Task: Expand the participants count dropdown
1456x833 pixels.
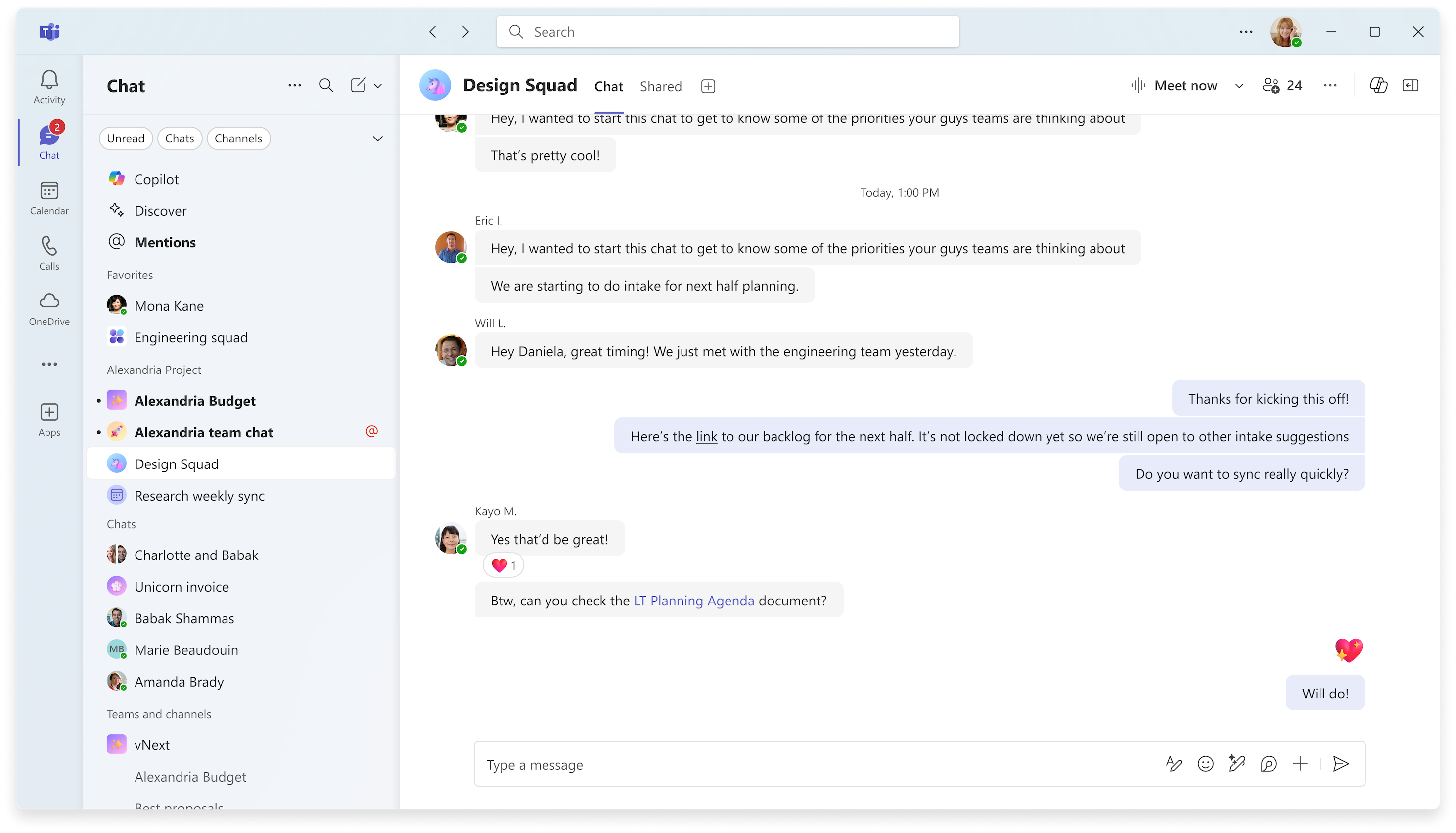Action: coord(1283,85)
